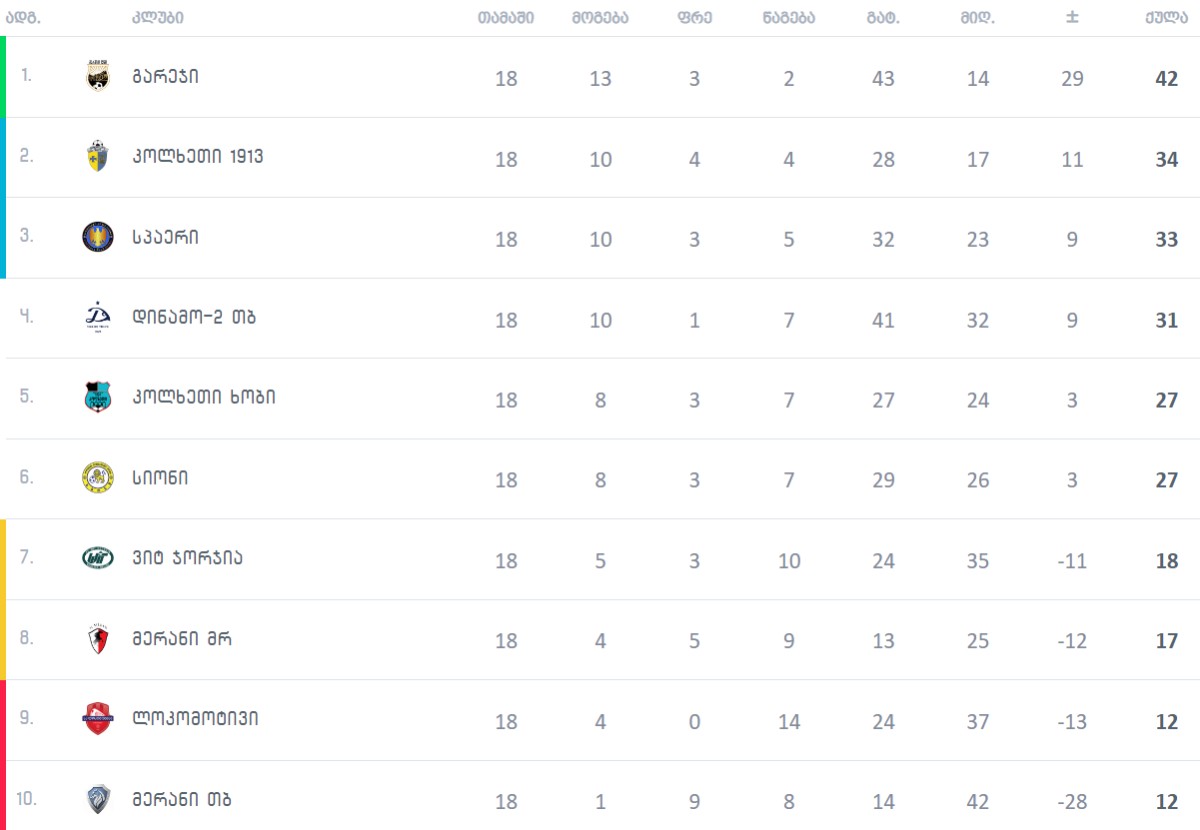Screen dimensions: 1200x830
Task: Open the მერანი თბ club crest
Action: tap(97, 799)
